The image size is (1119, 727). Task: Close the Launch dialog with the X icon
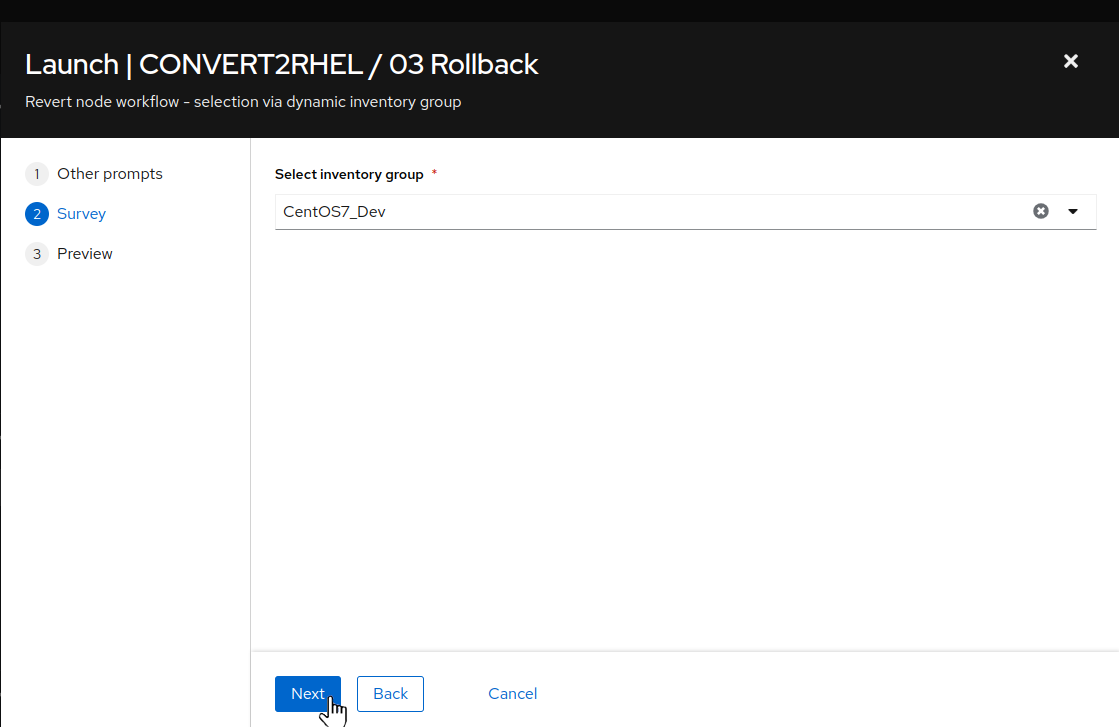(x=1070, y=61)
